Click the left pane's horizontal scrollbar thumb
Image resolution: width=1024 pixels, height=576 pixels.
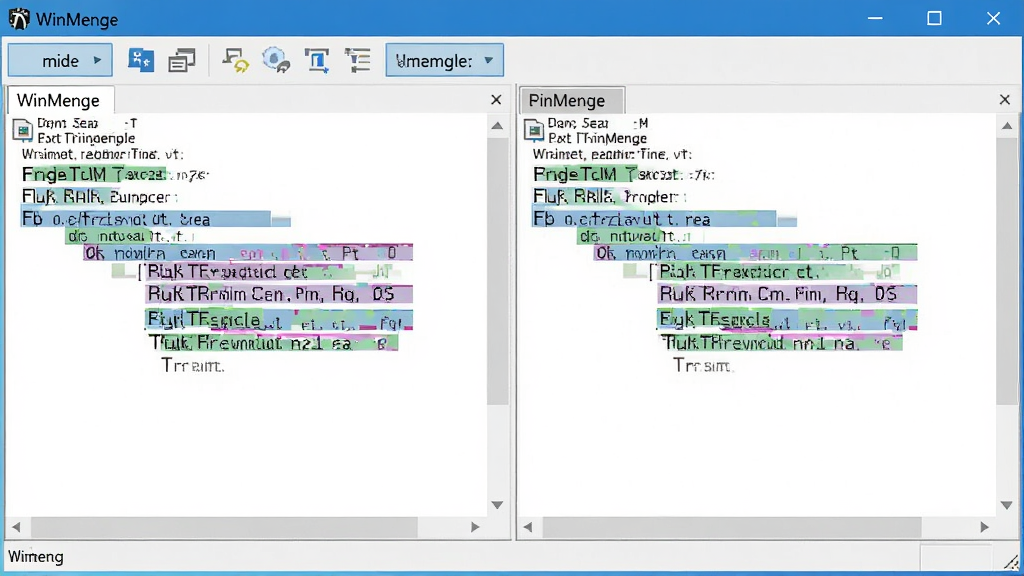pyautogui.click(x=224, y=527)
